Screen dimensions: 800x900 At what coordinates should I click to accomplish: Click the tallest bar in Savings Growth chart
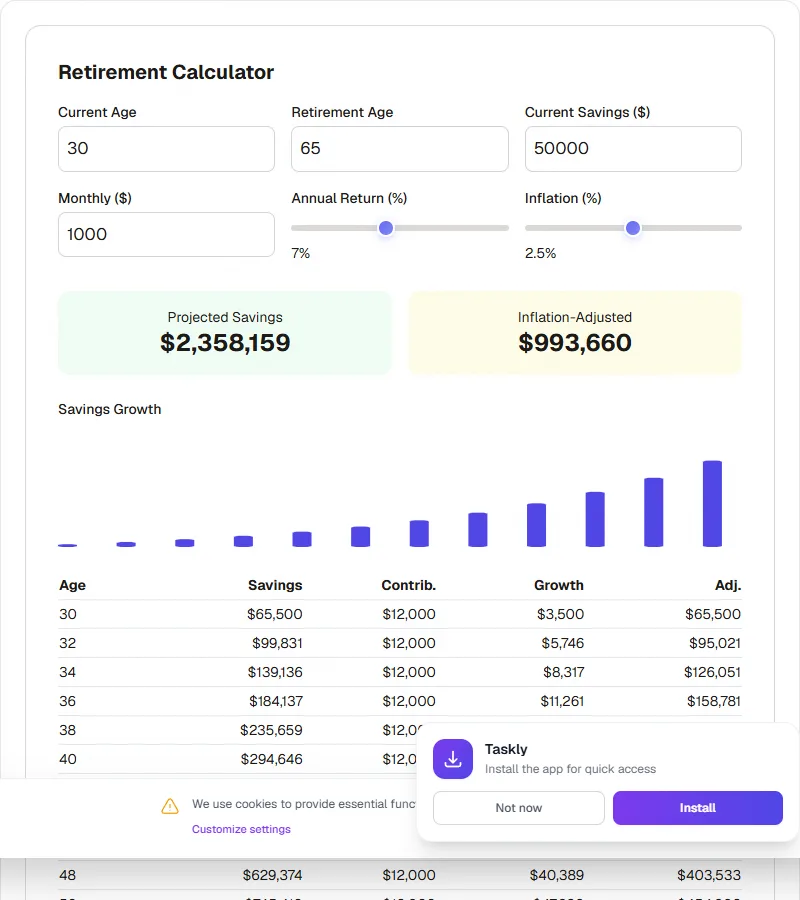pos(712,503)
